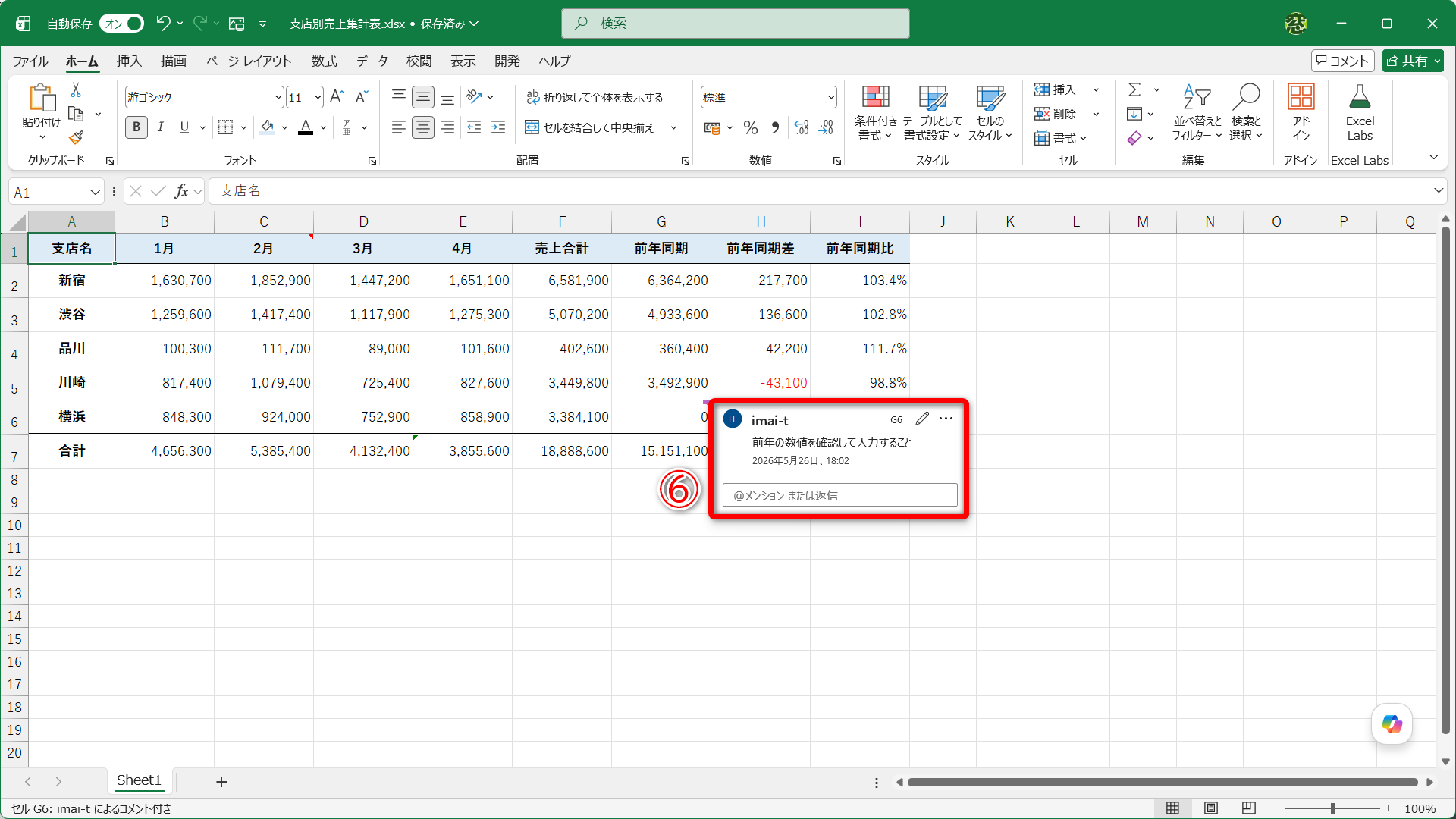Open the Copilot floating icon
The width and height of the screenshot is (1456, 819).
pos(1392,724)
